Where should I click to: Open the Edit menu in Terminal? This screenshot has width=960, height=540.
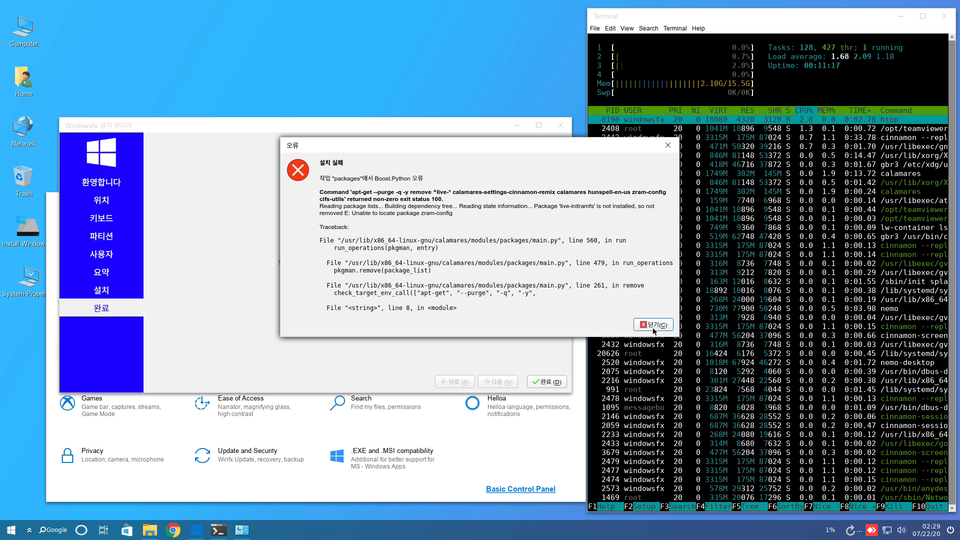[610, 28]
